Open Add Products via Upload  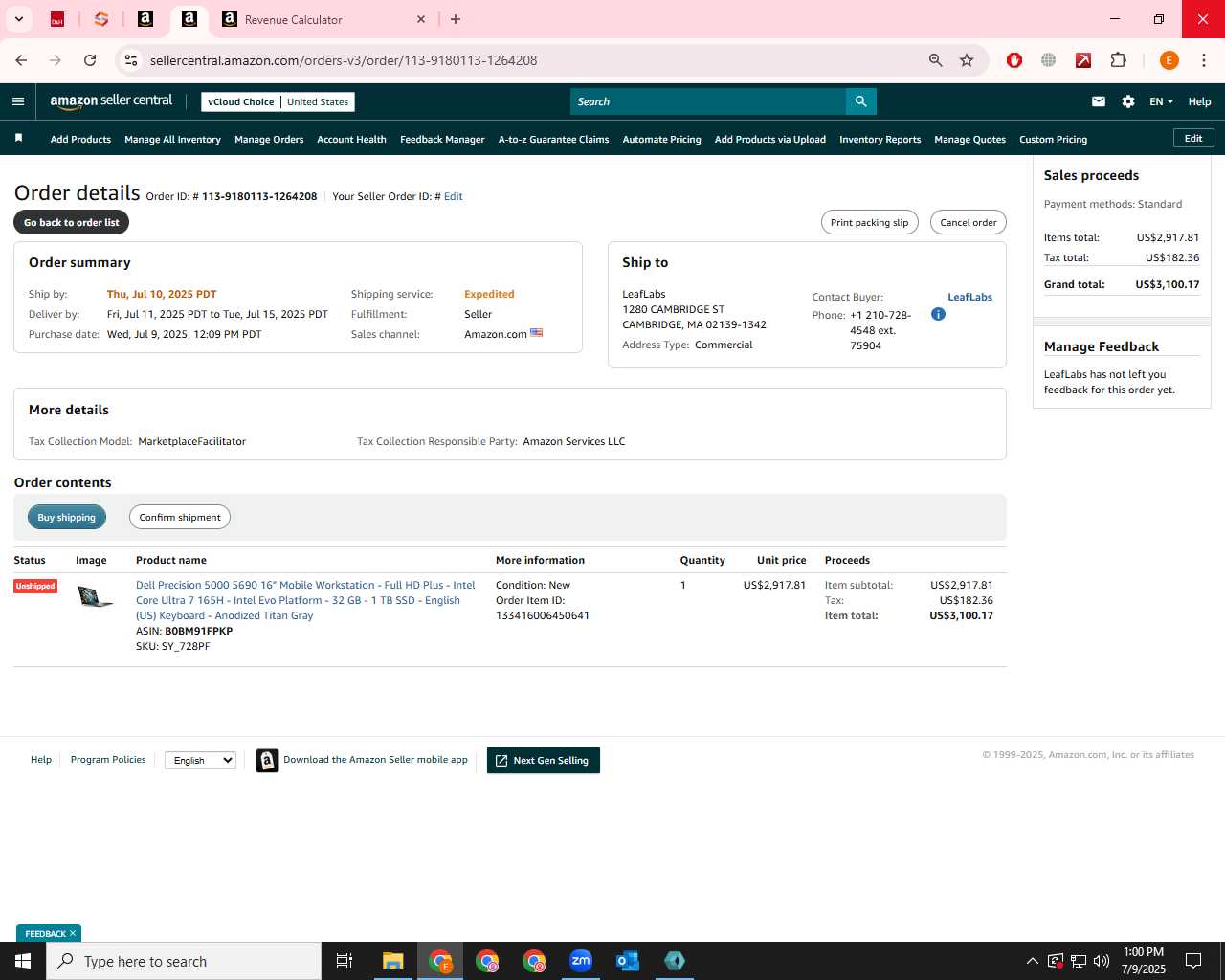pos(769,139)
